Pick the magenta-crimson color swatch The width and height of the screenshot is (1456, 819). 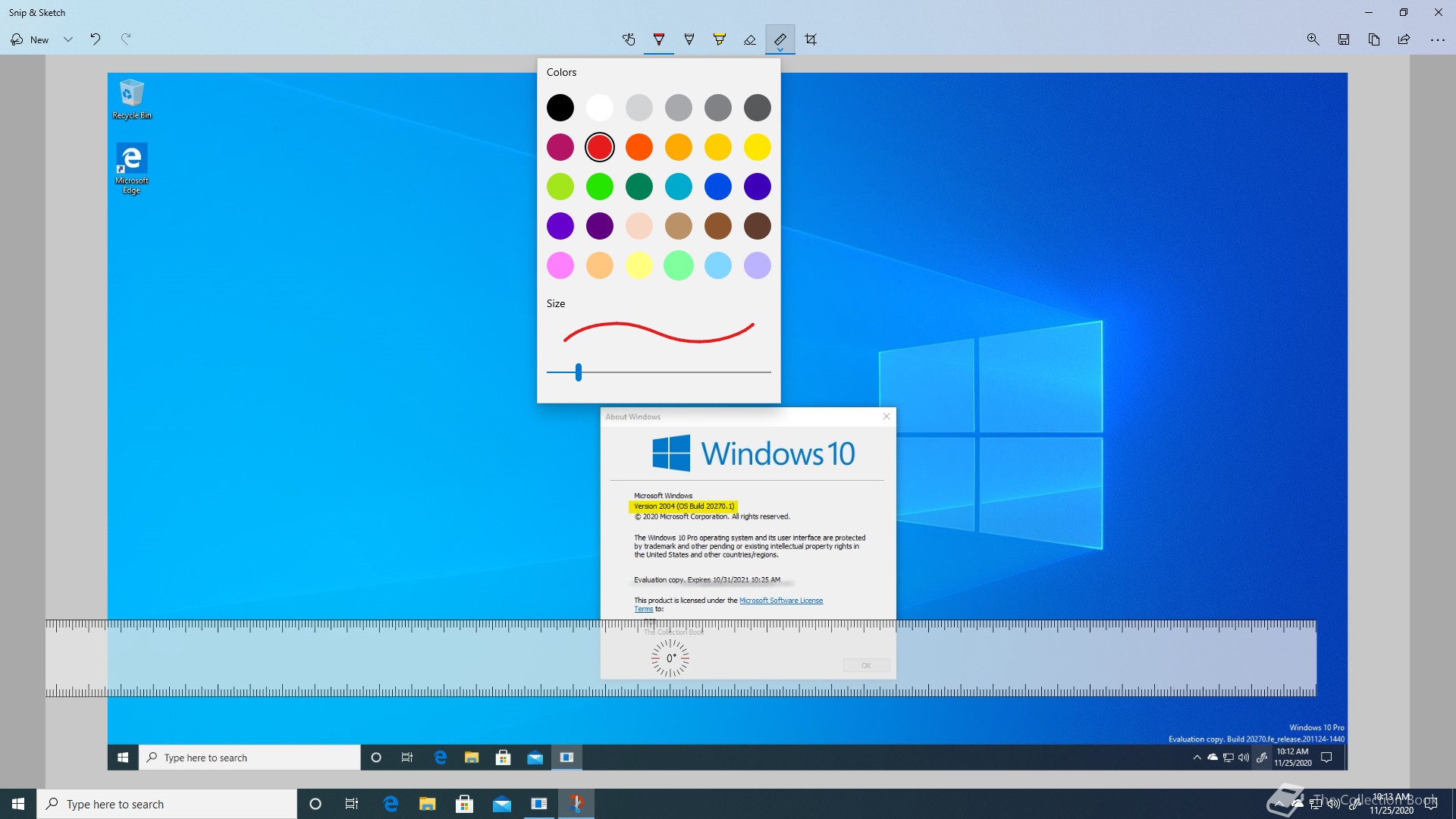tap(560, 147)
